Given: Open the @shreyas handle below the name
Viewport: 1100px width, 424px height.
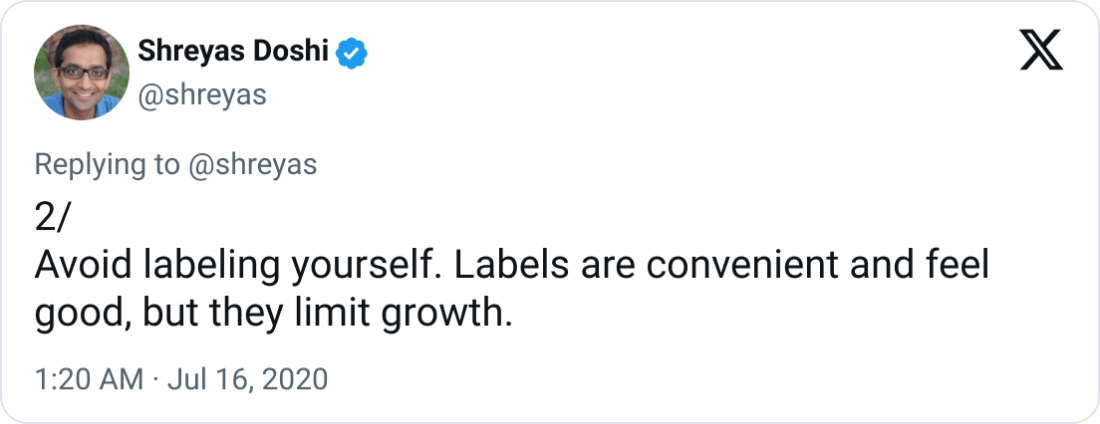Looking at the screenshot, I should pos(201,94).
